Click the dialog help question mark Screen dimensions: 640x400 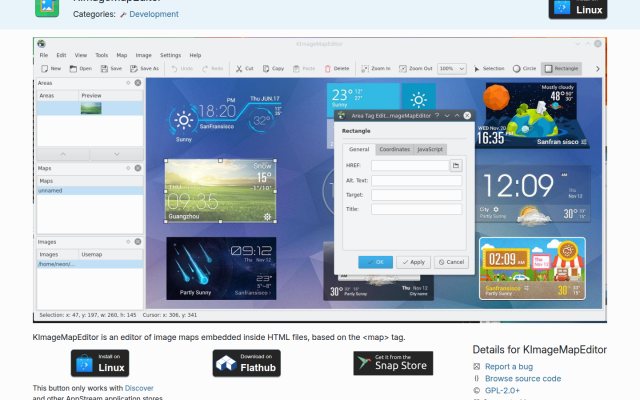pyautogui.click(x=437, y=116)
